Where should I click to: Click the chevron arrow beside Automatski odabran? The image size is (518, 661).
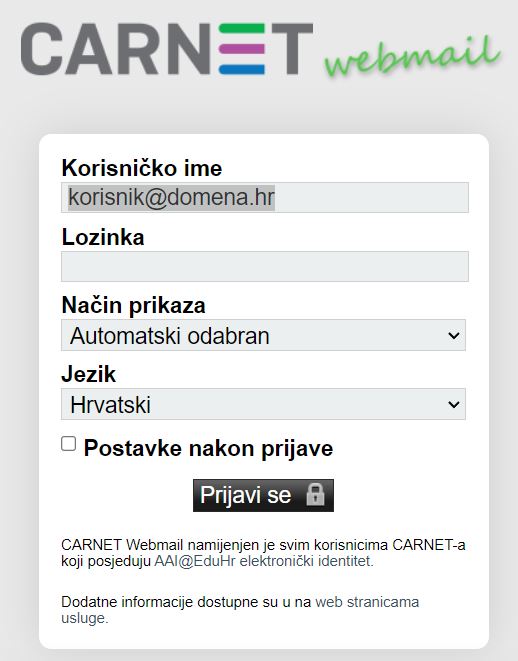(x=454, y=336)
